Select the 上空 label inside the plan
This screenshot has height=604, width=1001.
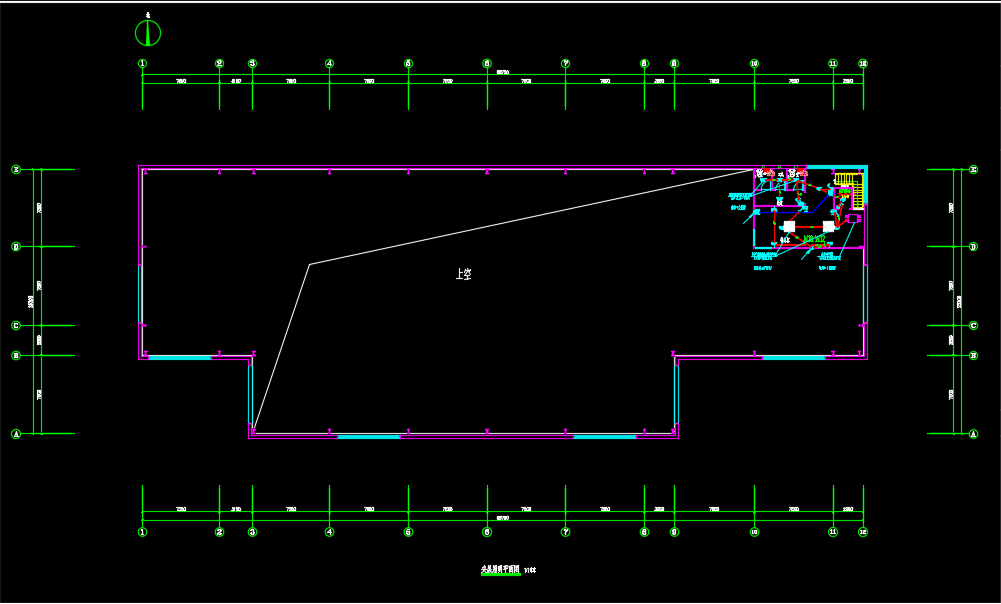coord(463,274)
